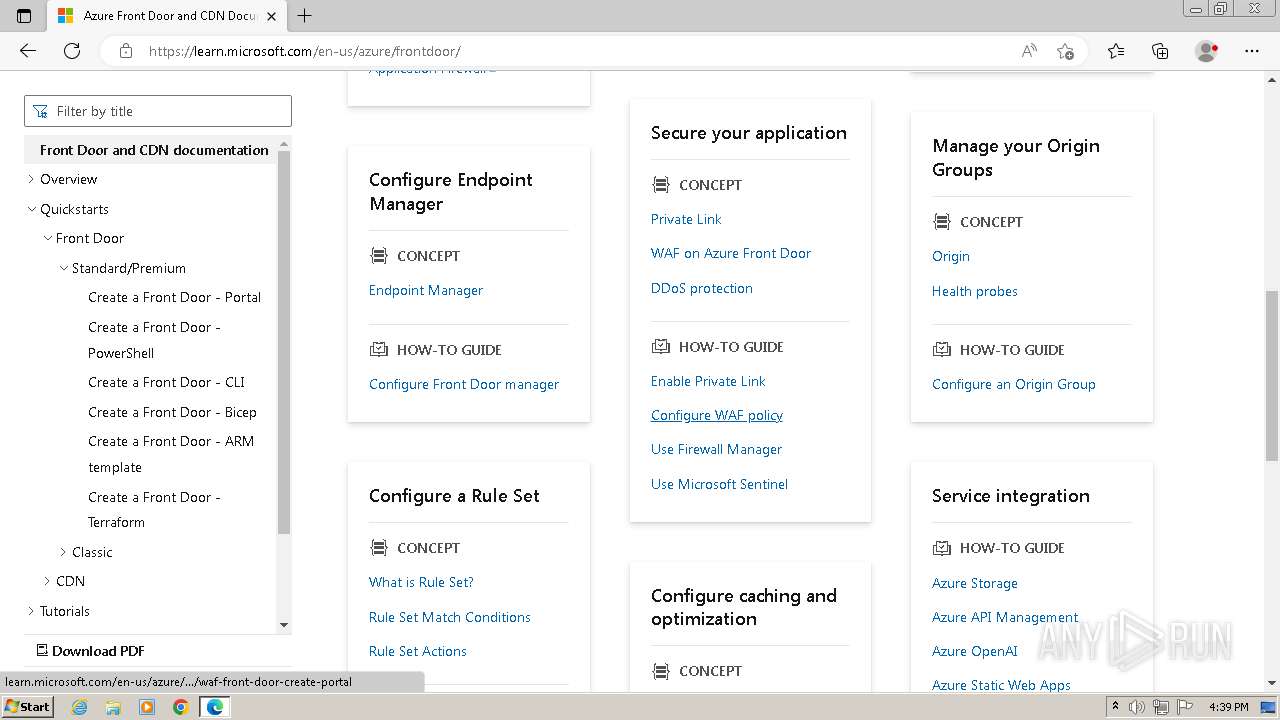
Task: Open the Endpoint Manager link
Action: (426, 290)
